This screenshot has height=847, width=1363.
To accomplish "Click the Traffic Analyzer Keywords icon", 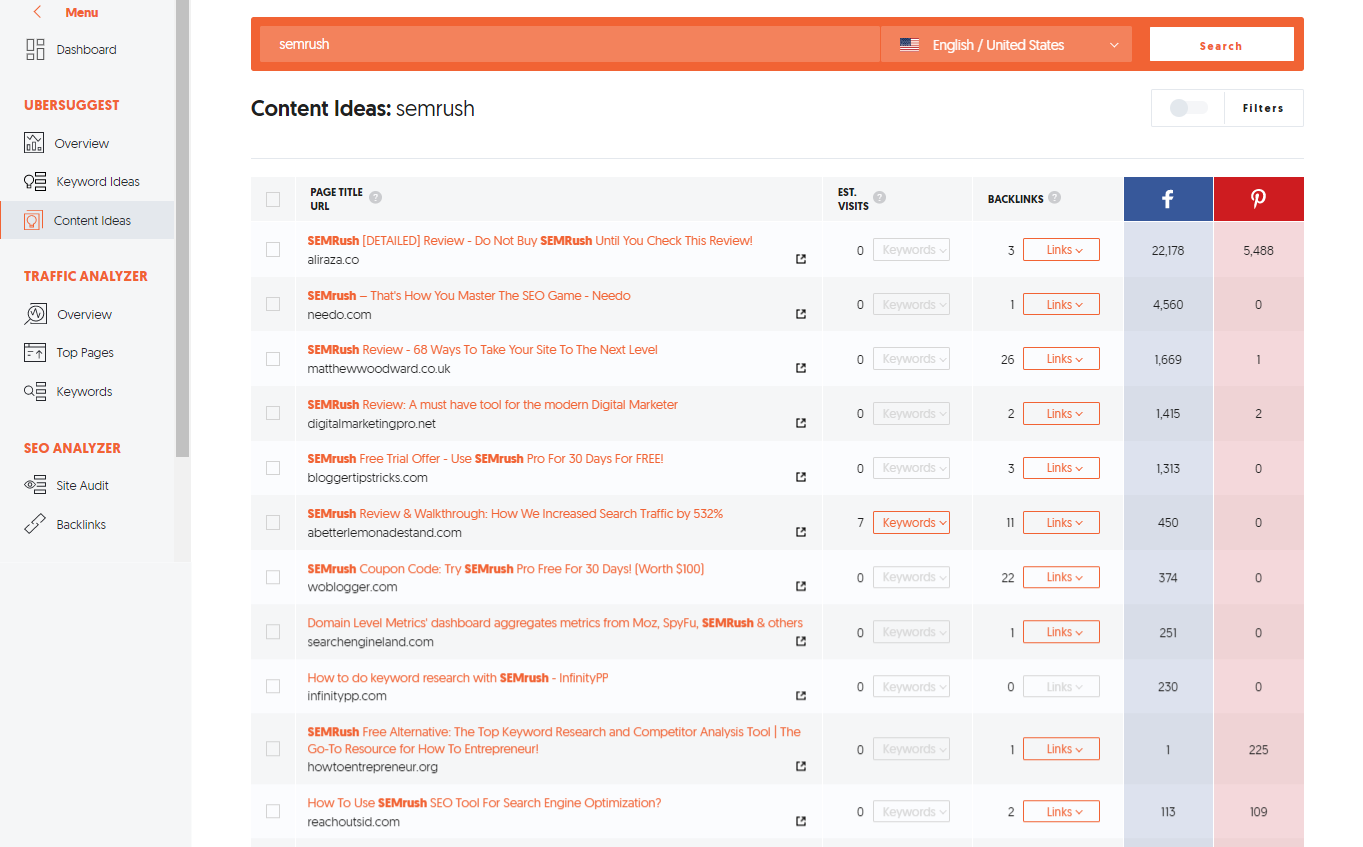I will pos(35,391).
